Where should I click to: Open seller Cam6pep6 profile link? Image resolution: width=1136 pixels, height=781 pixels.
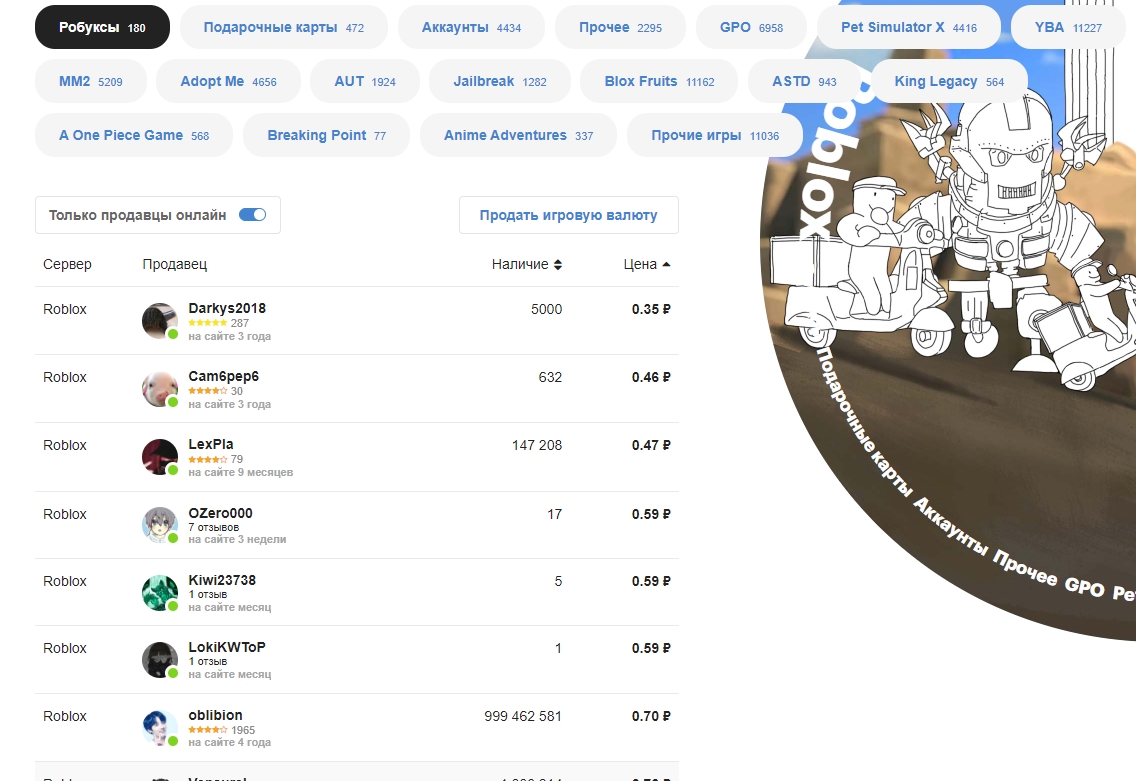(223, 377)
